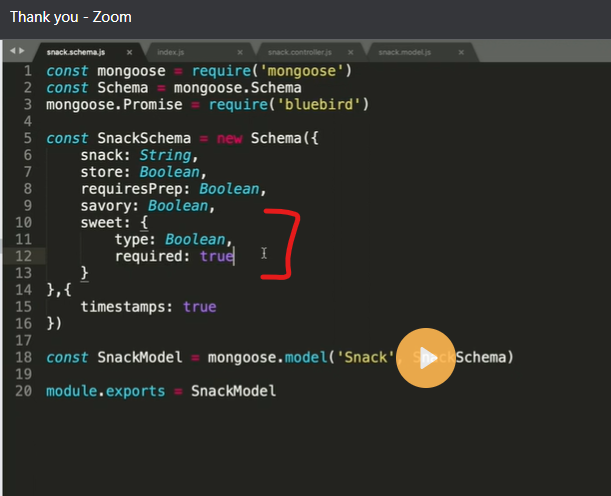Click the right tab navigation arrow
This screenshot has width=611, height=496.
[x=23, y=50]
